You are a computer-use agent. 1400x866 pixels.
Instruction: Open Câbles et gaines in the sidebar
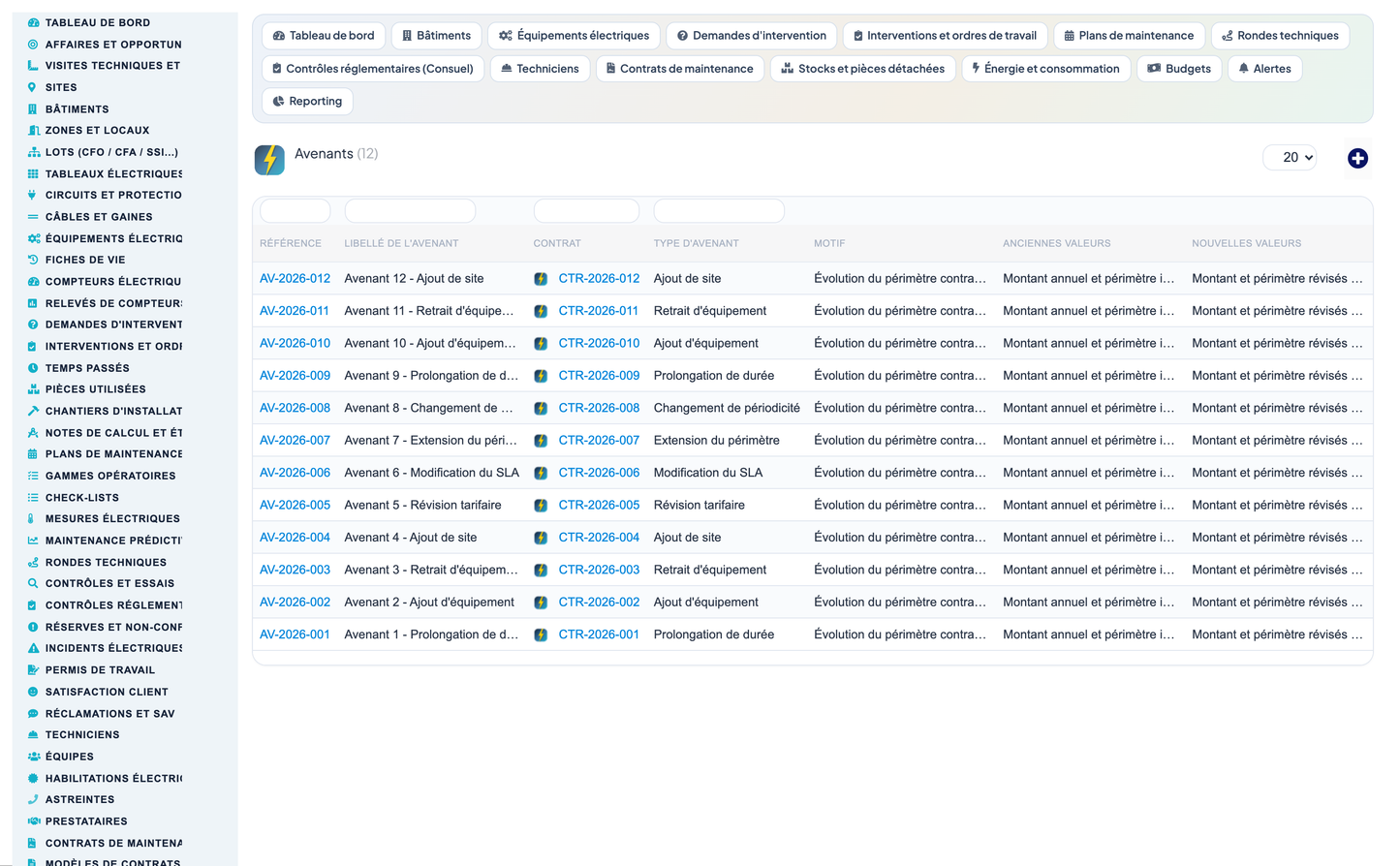click(99, 217)
